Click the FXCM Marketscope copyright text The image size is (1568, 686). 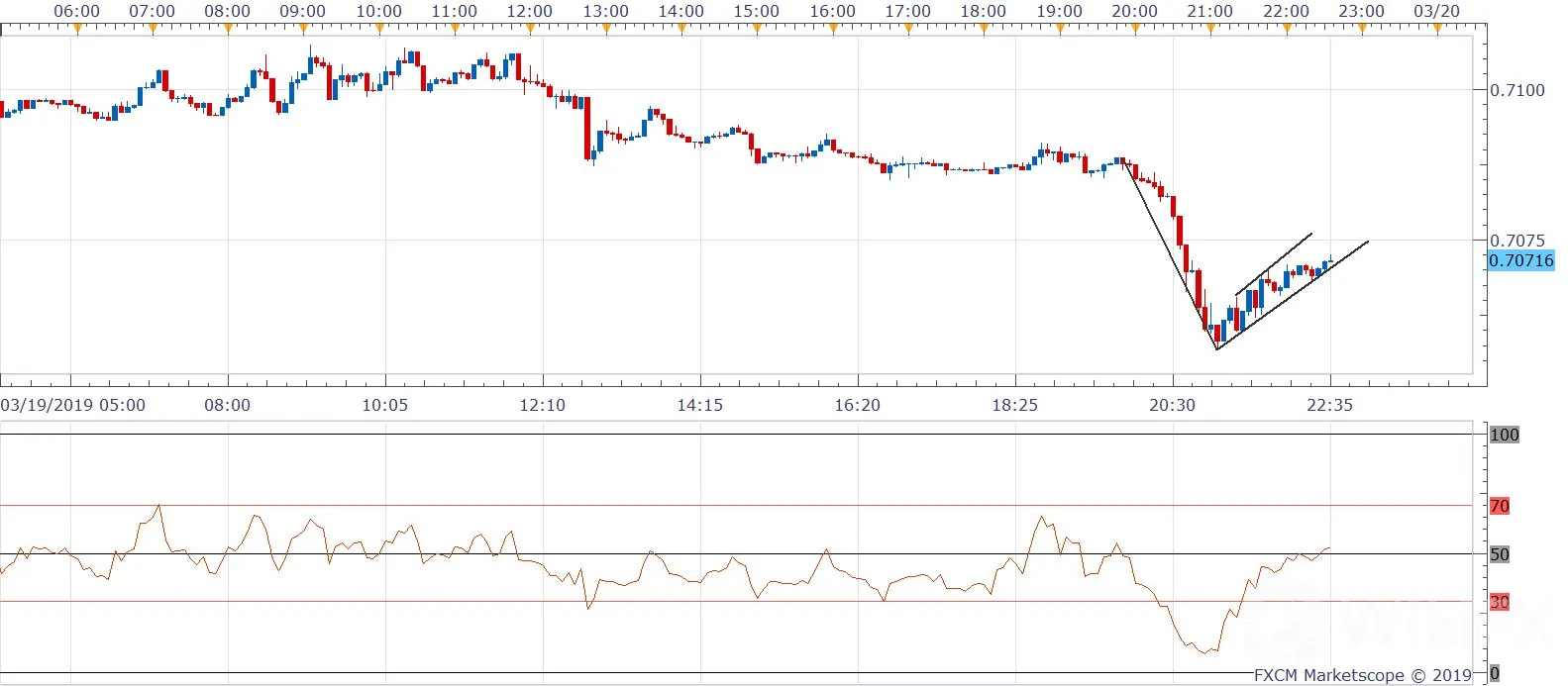point(1363,675)
